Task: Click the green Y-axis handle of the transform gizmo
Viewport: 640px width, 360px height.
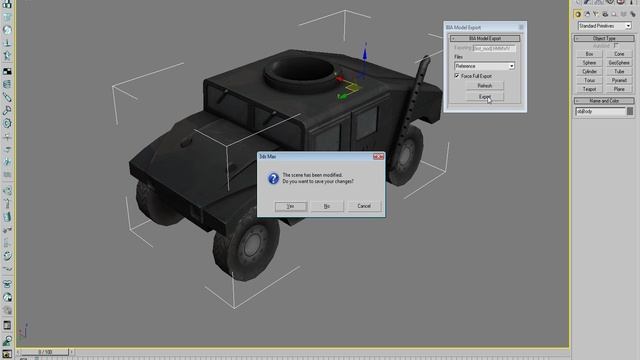Action: [342, 97]
